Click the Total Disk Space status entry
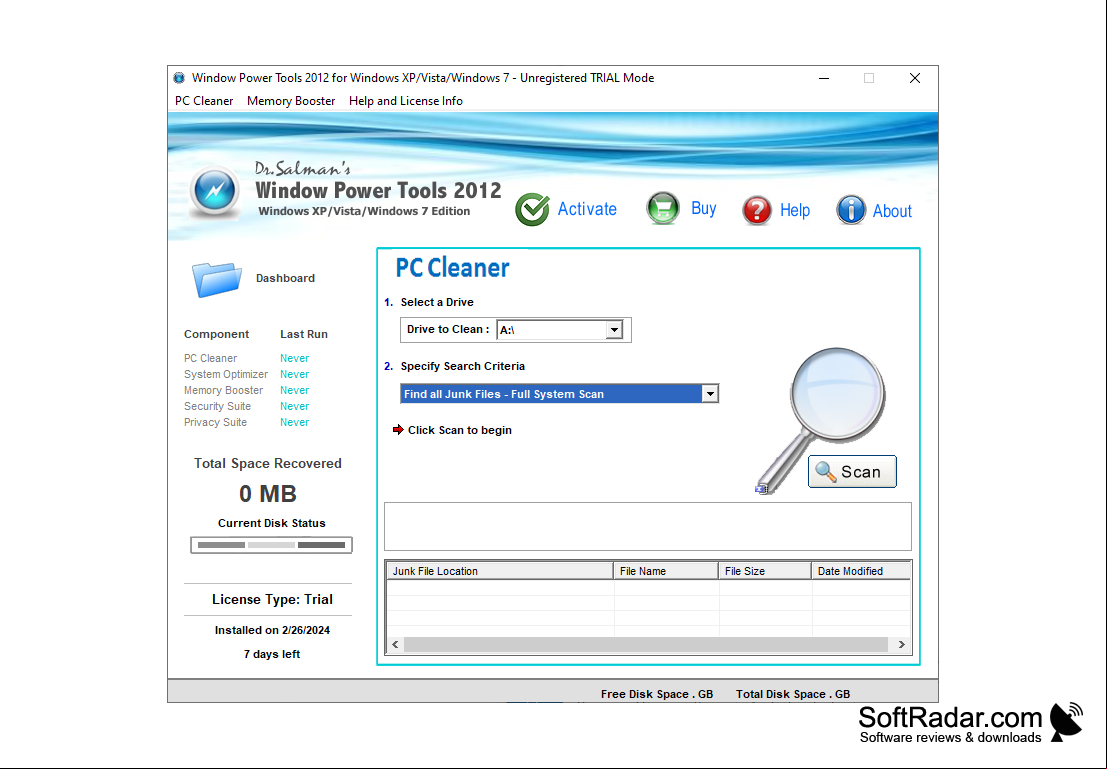The image size is (1107, 769). (x=793, y=694)
